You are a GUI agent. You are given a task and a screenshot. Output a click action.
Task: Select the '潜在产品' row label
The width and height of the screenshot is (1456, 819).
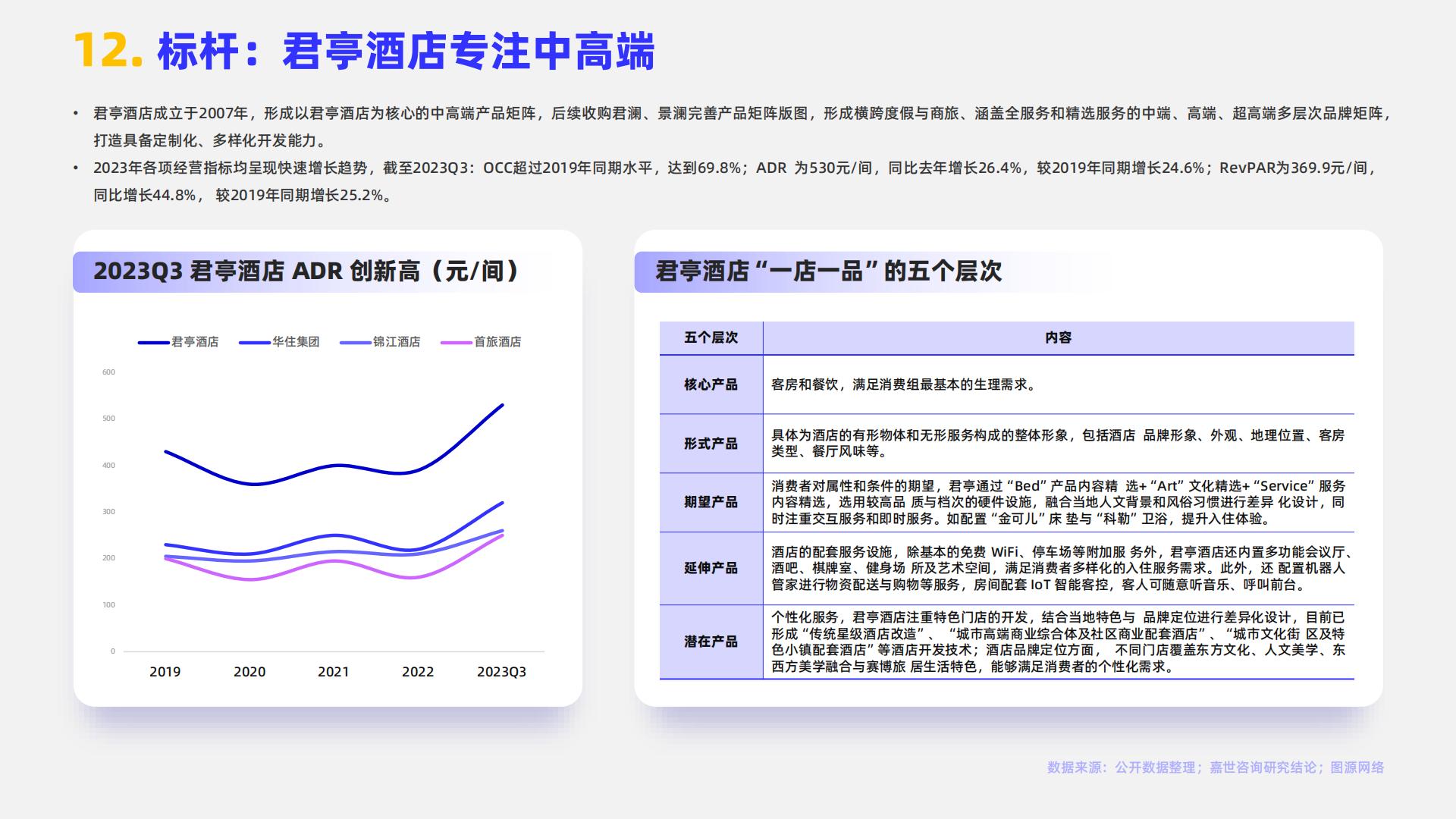coord(711,642)
